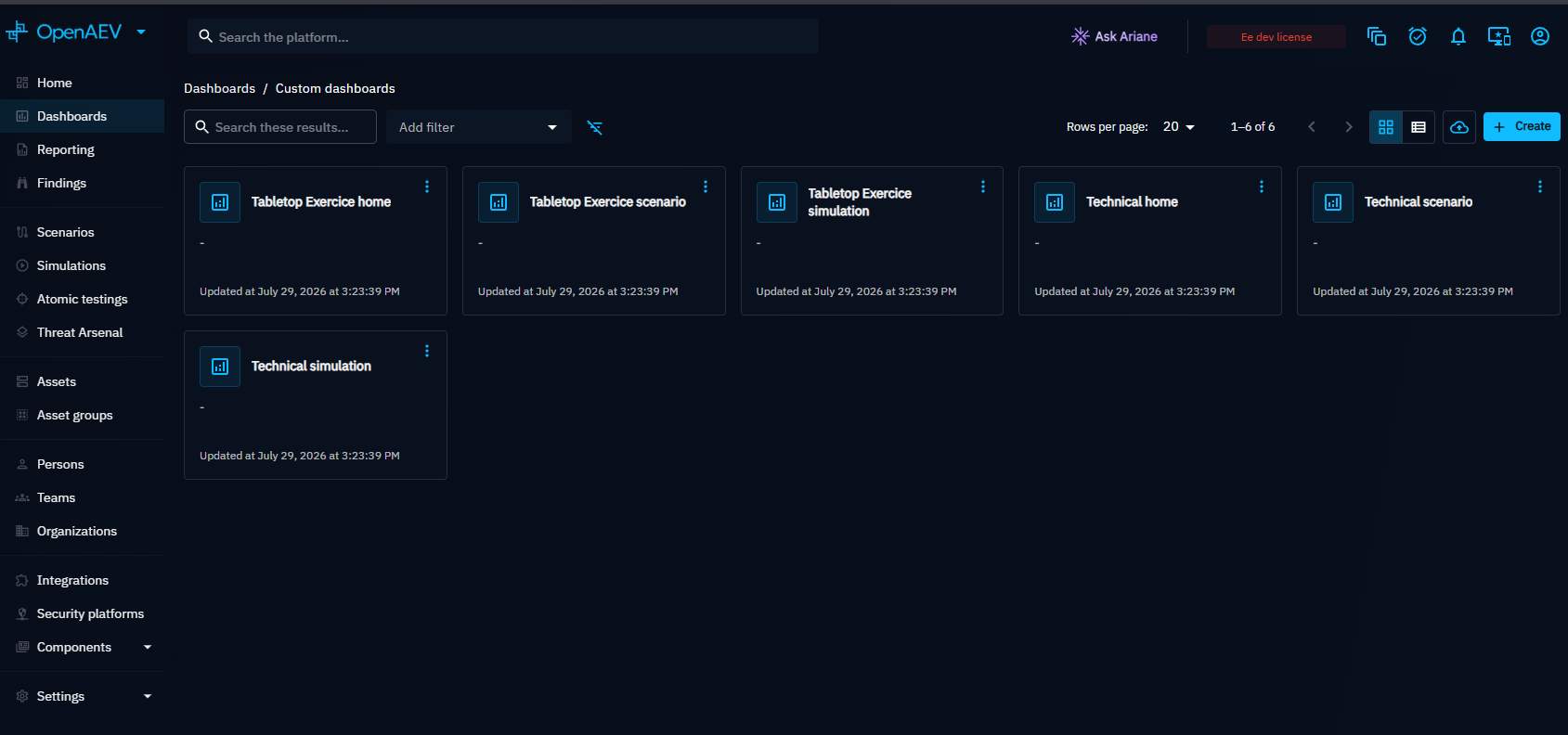Click the Technical simulation dashboard icon
1568x735 pixels.
pyautogui.click(x=220, y=367)
